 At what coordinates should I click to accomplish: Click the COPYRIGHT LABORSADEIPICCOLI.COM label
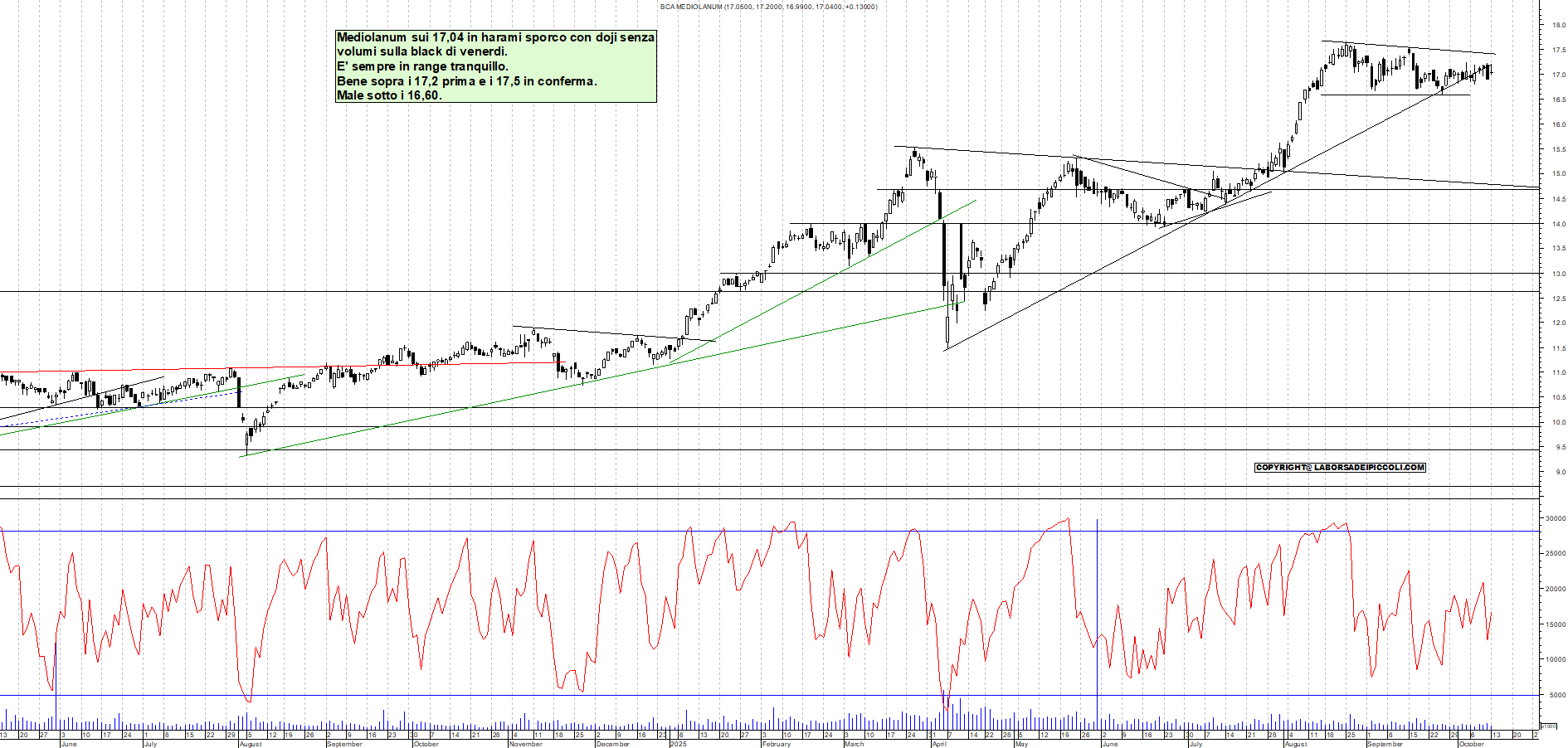[1340, 468]
